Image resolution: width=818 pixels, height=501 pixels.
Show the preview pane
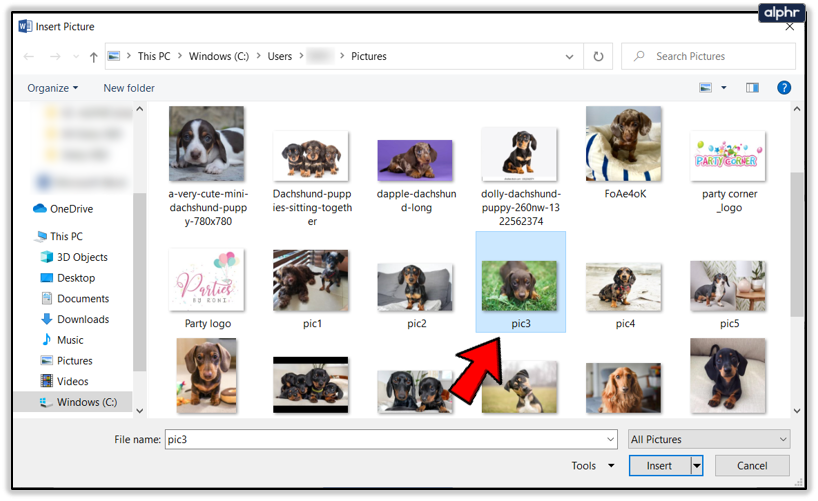752,88
